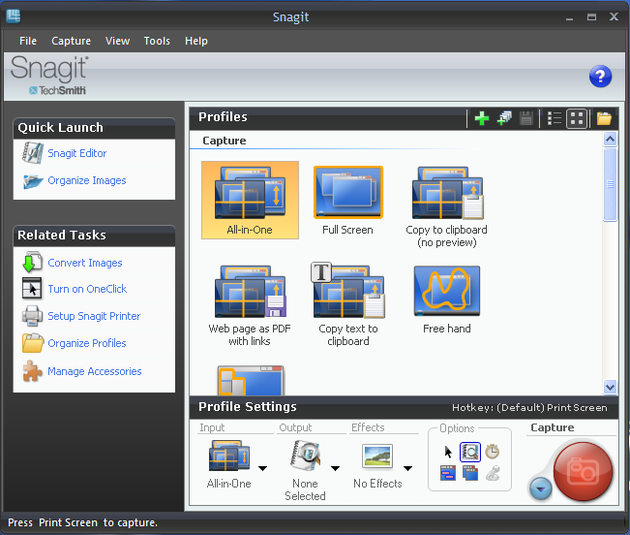Click the Organize Profiles folder icon in Related Tasks
The image size is (630, 535).
[x=33, y=343]
